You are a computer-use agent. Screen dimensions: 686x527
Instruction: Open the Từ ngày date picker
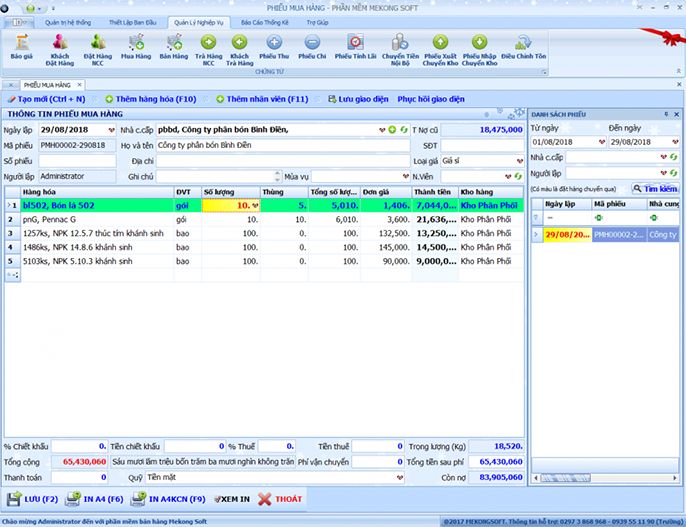(x=601, y=142)
